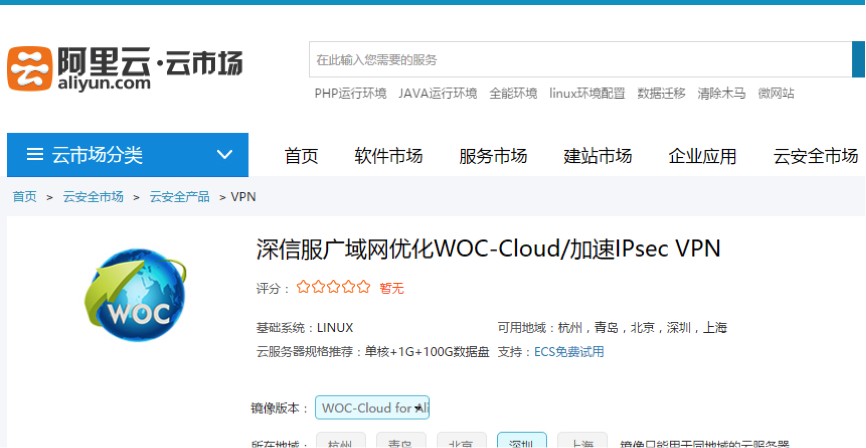Click the 首页 breadcrumb link
Viewport: 866px width, 448px height.
click(25, 197)
